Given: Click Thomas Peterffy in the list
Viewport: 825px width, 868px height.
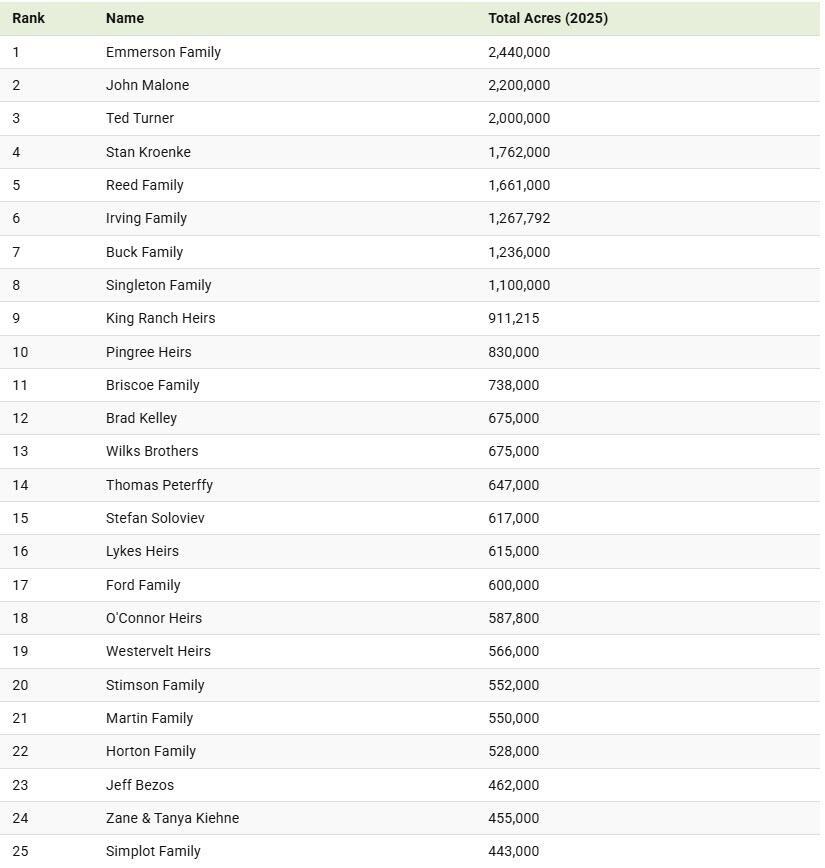Looking at the screenshot, I should click(x=159, y=485).
